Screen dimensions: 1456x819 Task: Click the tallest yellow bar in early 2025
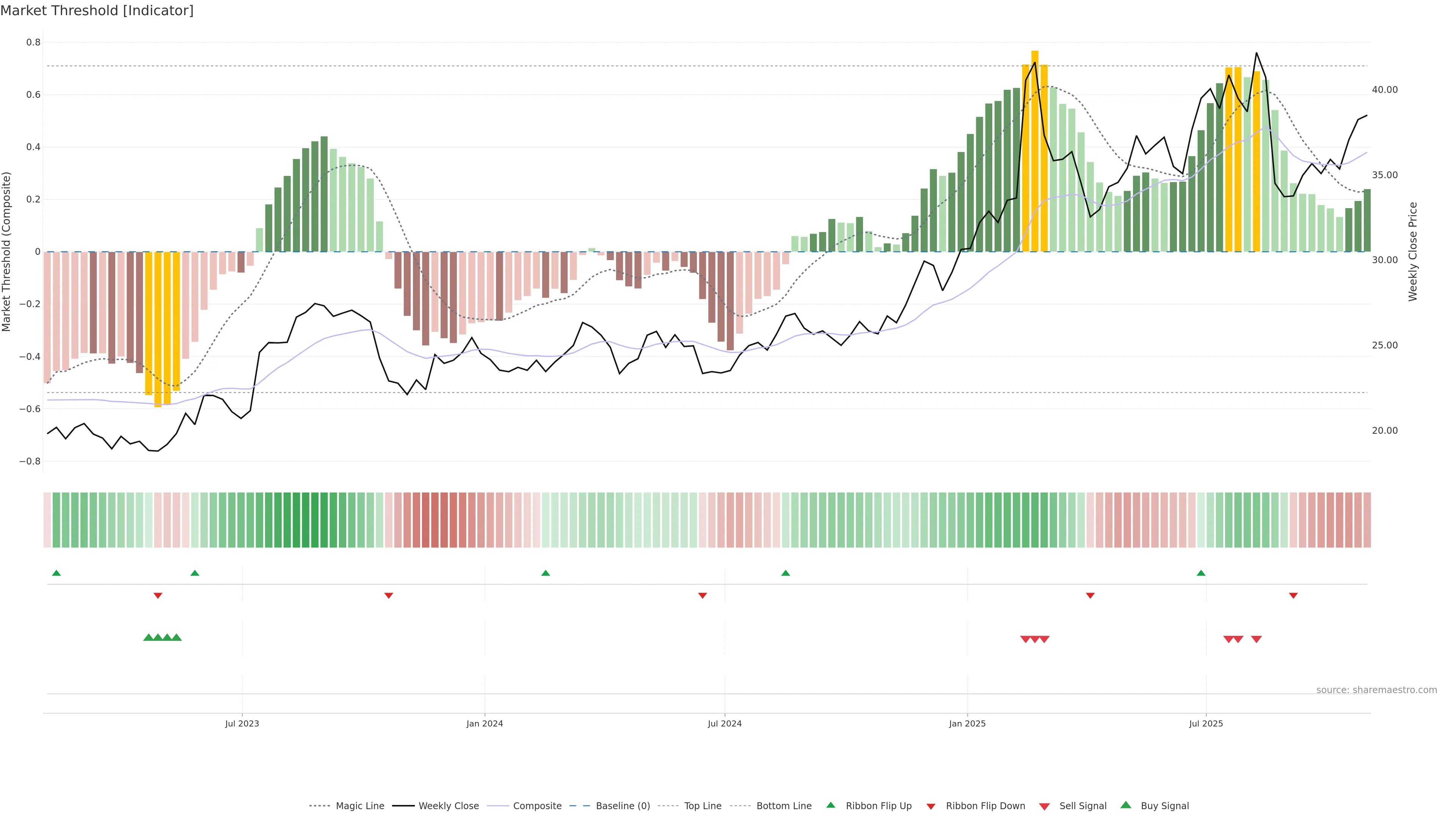click(x=1035, y=151)
